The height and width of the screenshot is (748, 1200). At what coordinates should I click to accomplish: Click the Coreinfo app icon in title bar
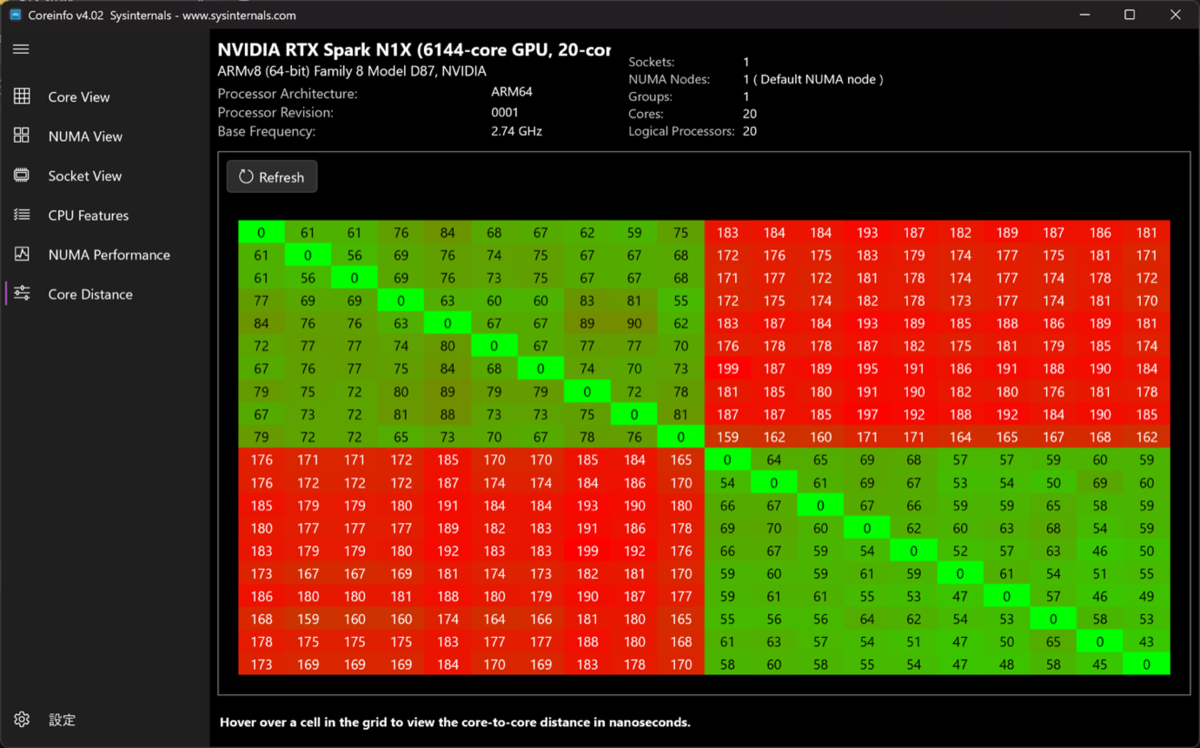click(16, 15)
